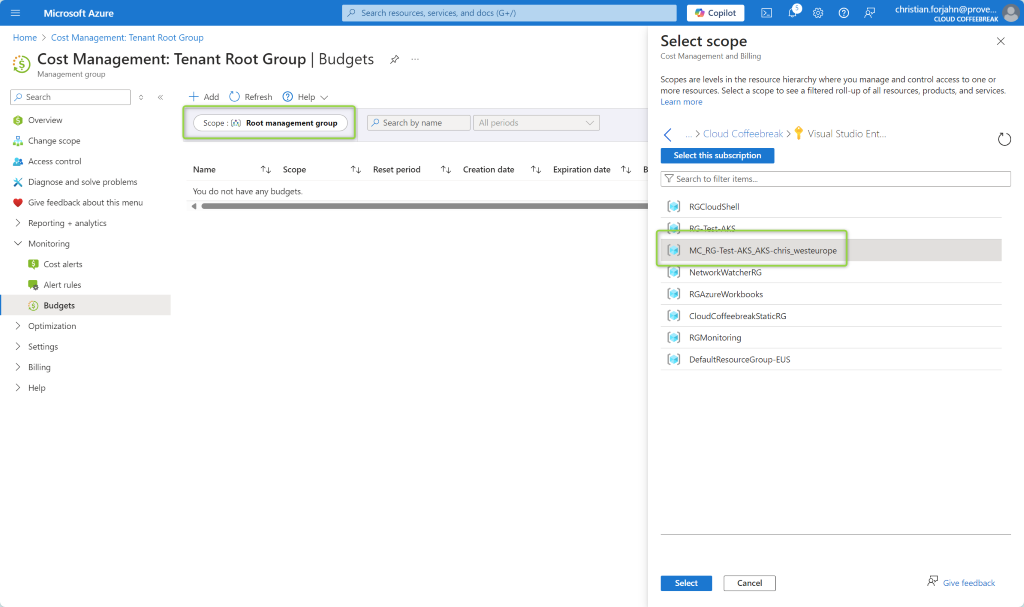This screenshot has height=607, width=1024.
Task: Sort by the Name column arrows
Action: click(x=265, y=170)
